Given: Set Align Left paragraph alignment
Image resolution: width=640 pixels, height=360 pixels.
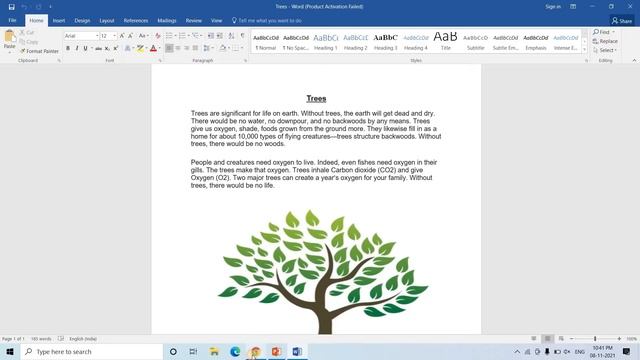Looking at the screenshot, I should 169,49.
